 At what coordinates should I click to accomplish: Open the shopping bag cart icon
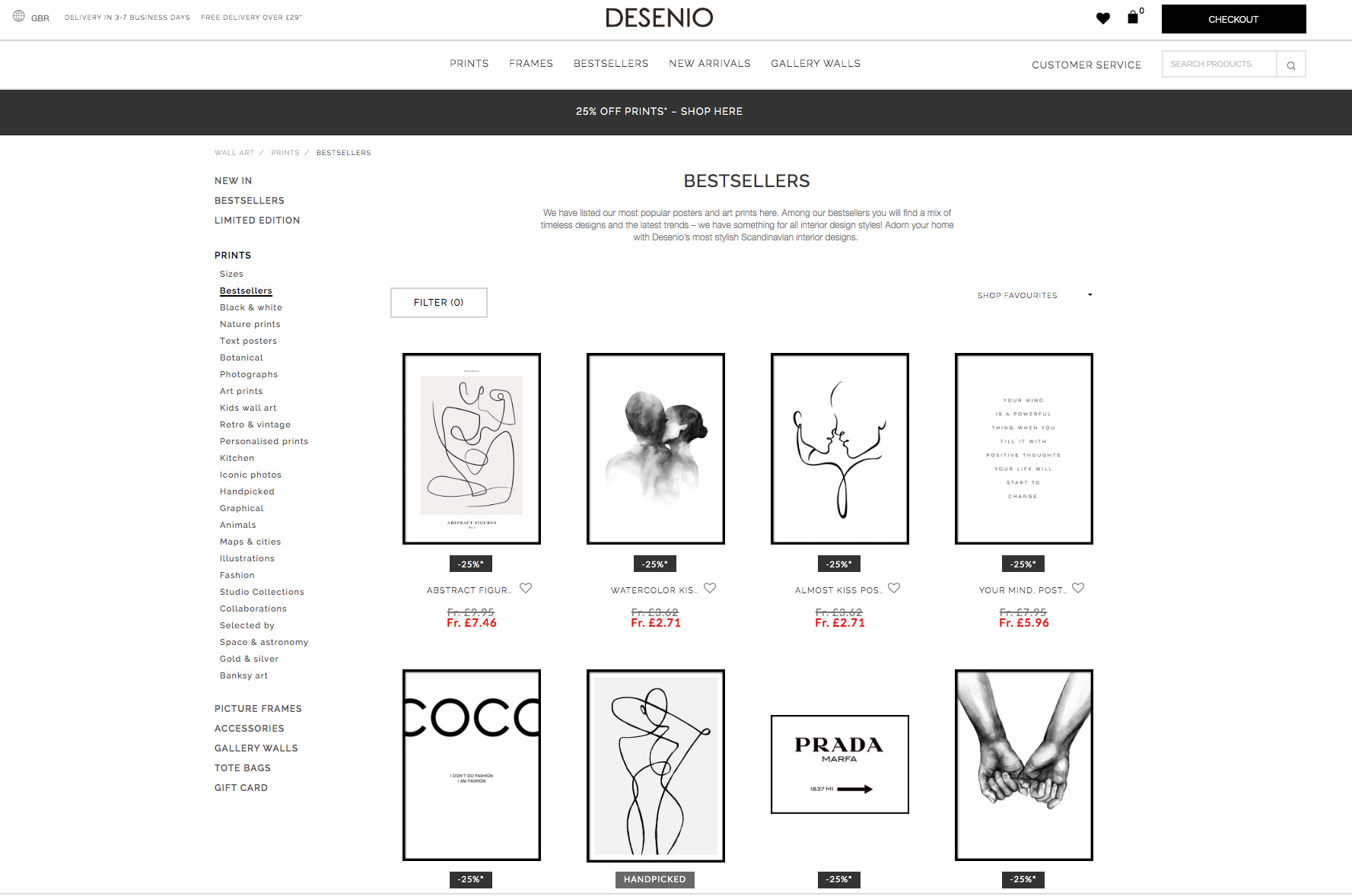pos(1133,17)
